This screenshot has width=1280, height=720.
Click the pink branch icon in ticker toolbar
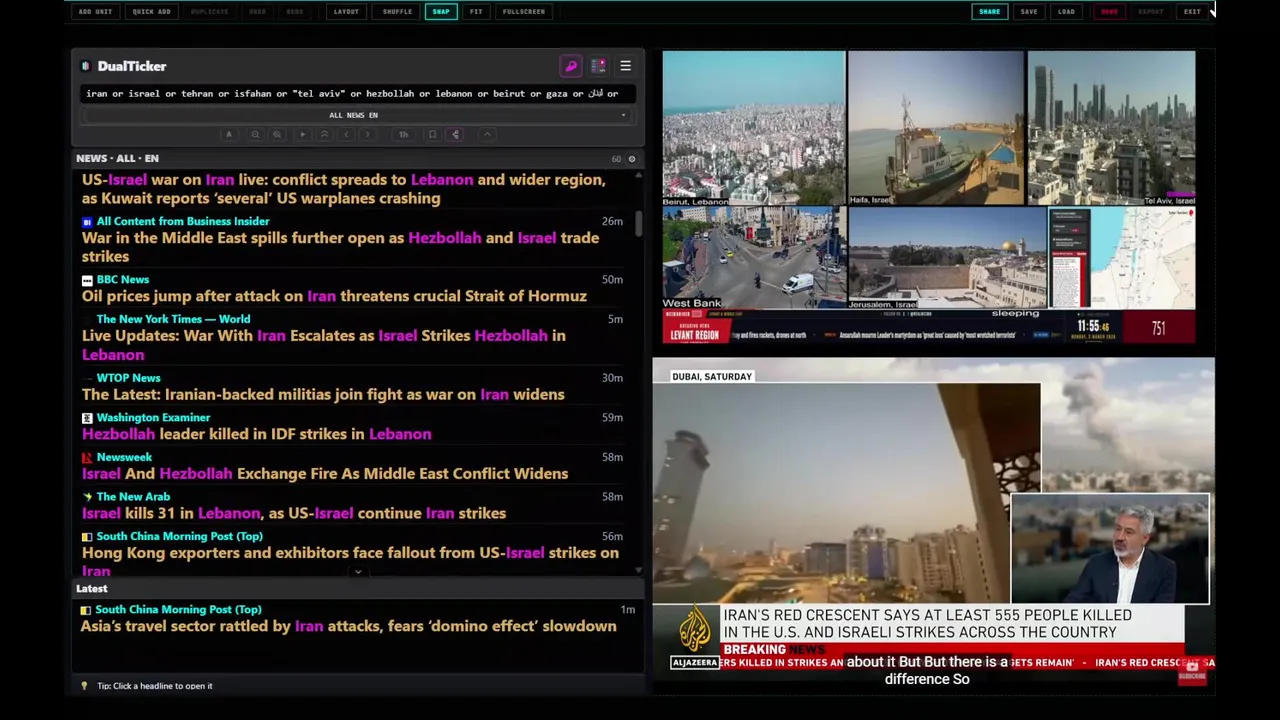[x=455, y=134]
